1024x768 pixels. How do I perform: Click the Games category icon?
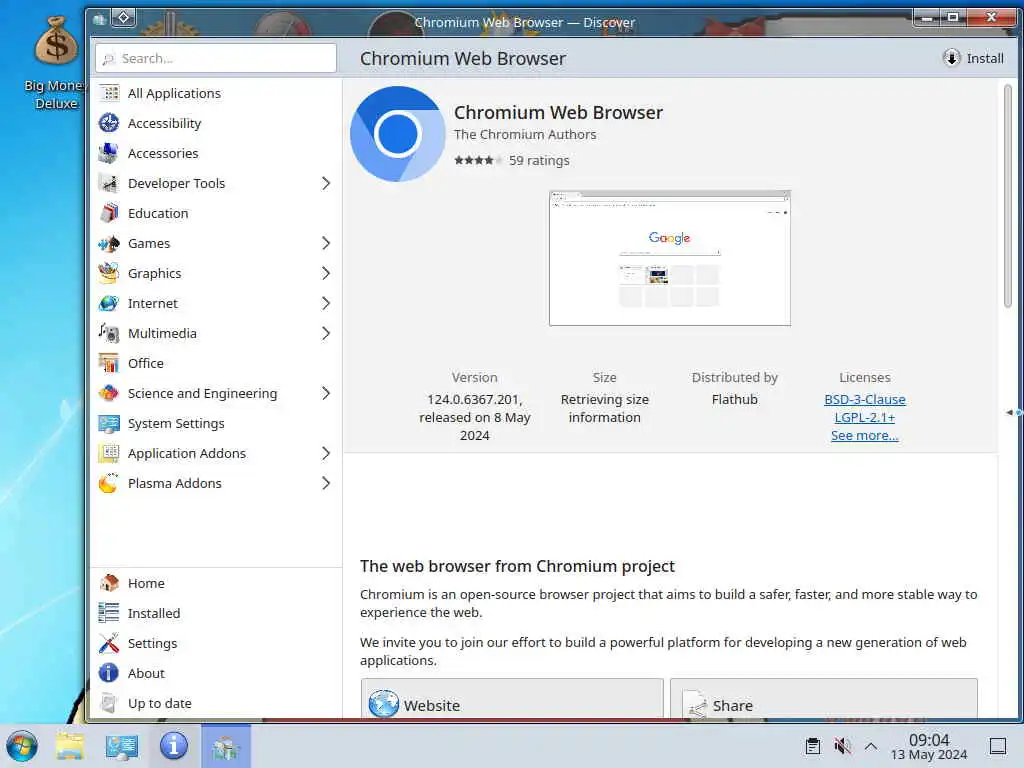109,244
